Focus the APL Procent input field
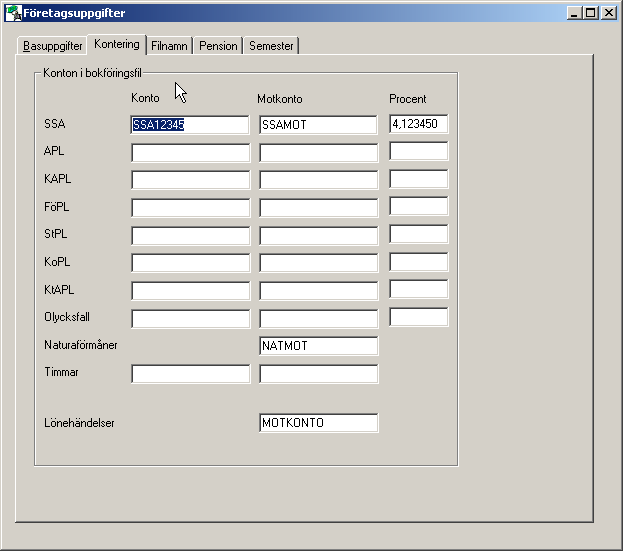This screenshot has height=551, width=623. point(418,151)
